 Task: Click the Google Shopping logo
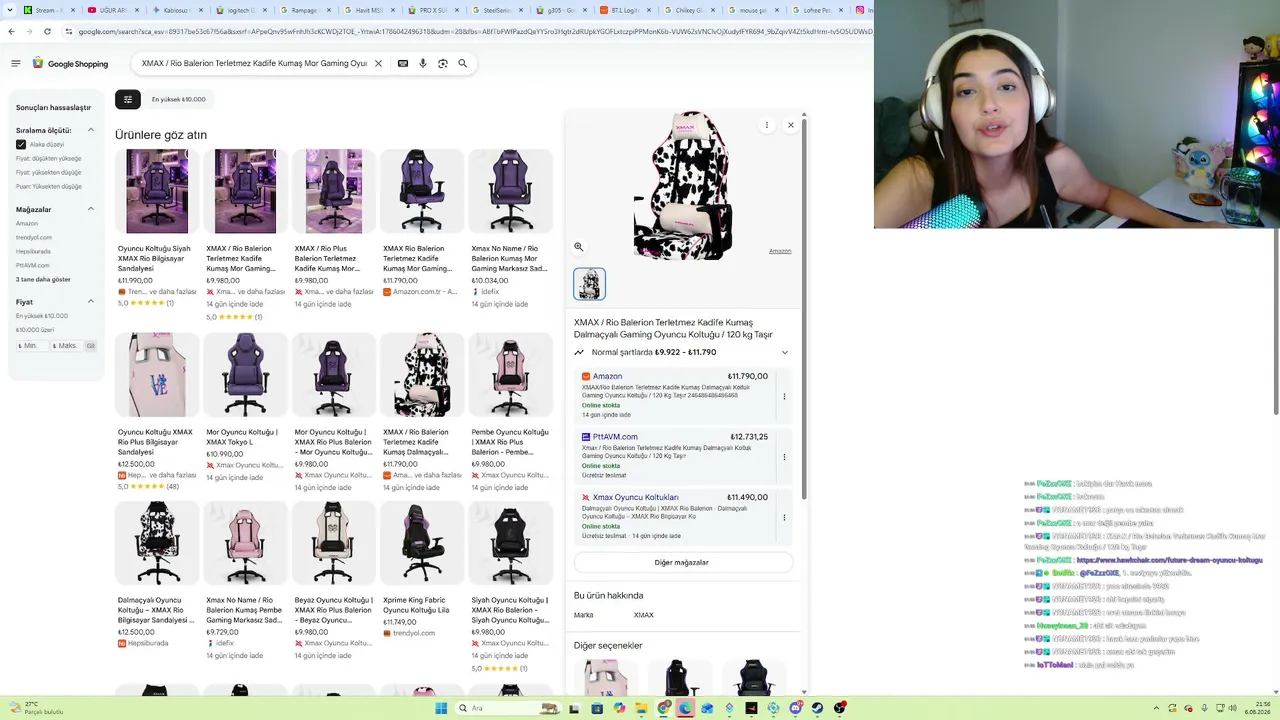(70, 63)
